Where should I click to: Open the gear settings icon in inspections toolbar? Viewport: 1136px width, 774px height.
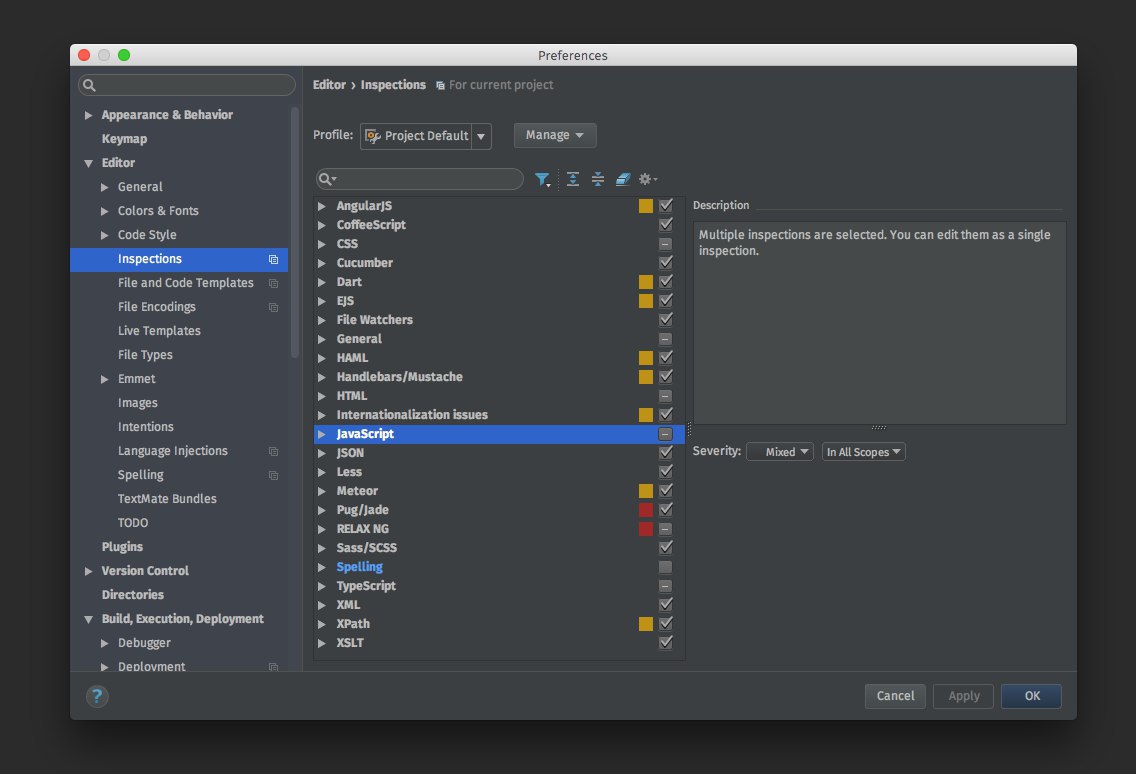click(x=647, y=179)
